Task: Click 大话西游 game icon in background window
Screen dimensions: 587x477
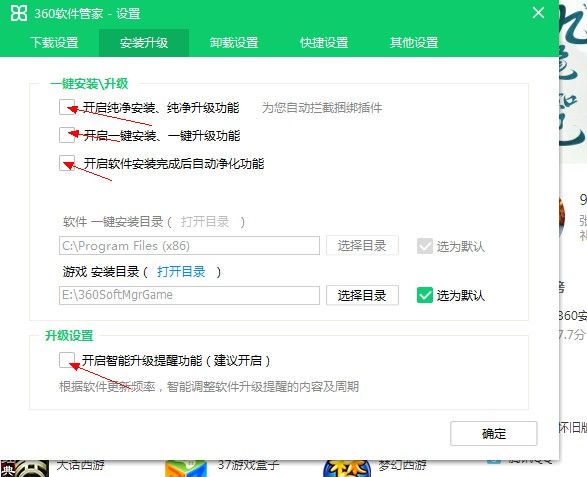Action: coord(25,469)
